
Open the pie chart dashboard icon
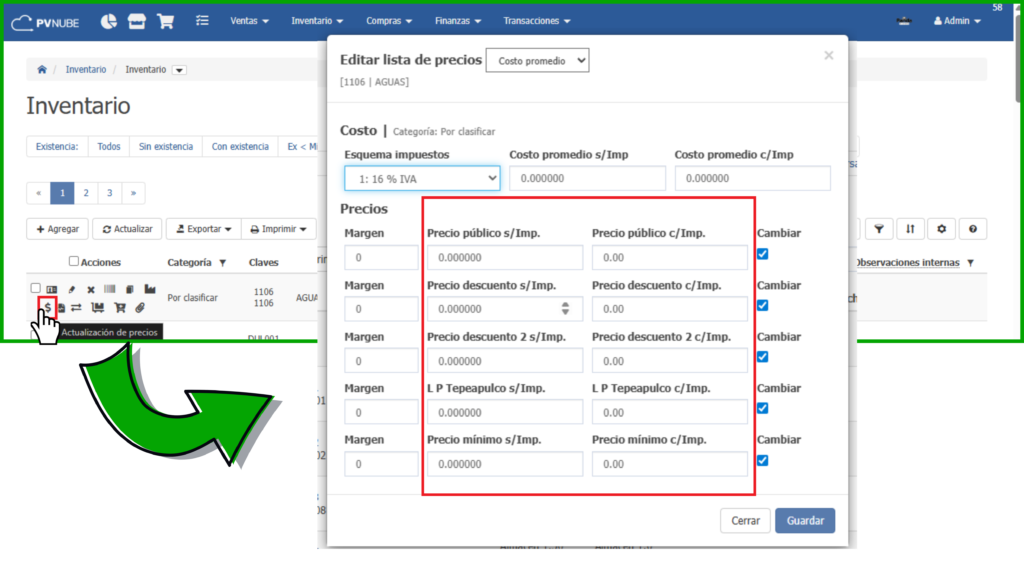[x=109, y=21]
